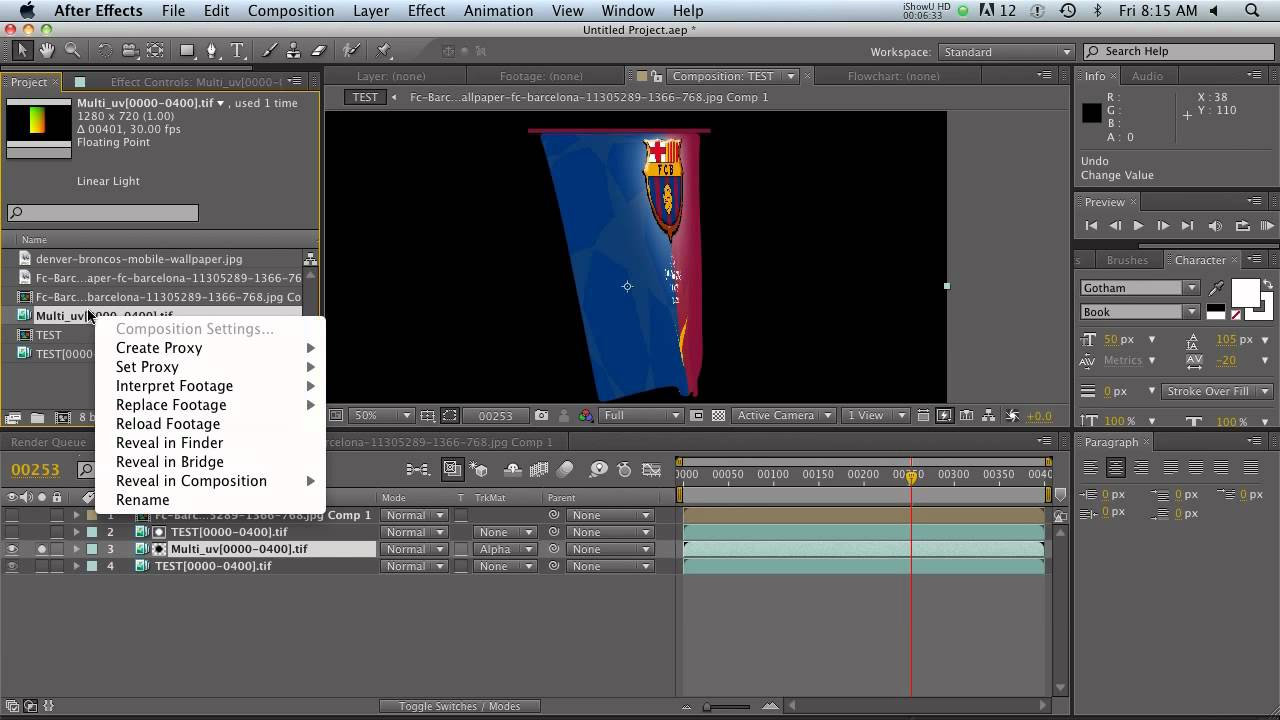Open the 1 View layout dropdown
The image size is (1280, 720).
(x=875, y=416)
